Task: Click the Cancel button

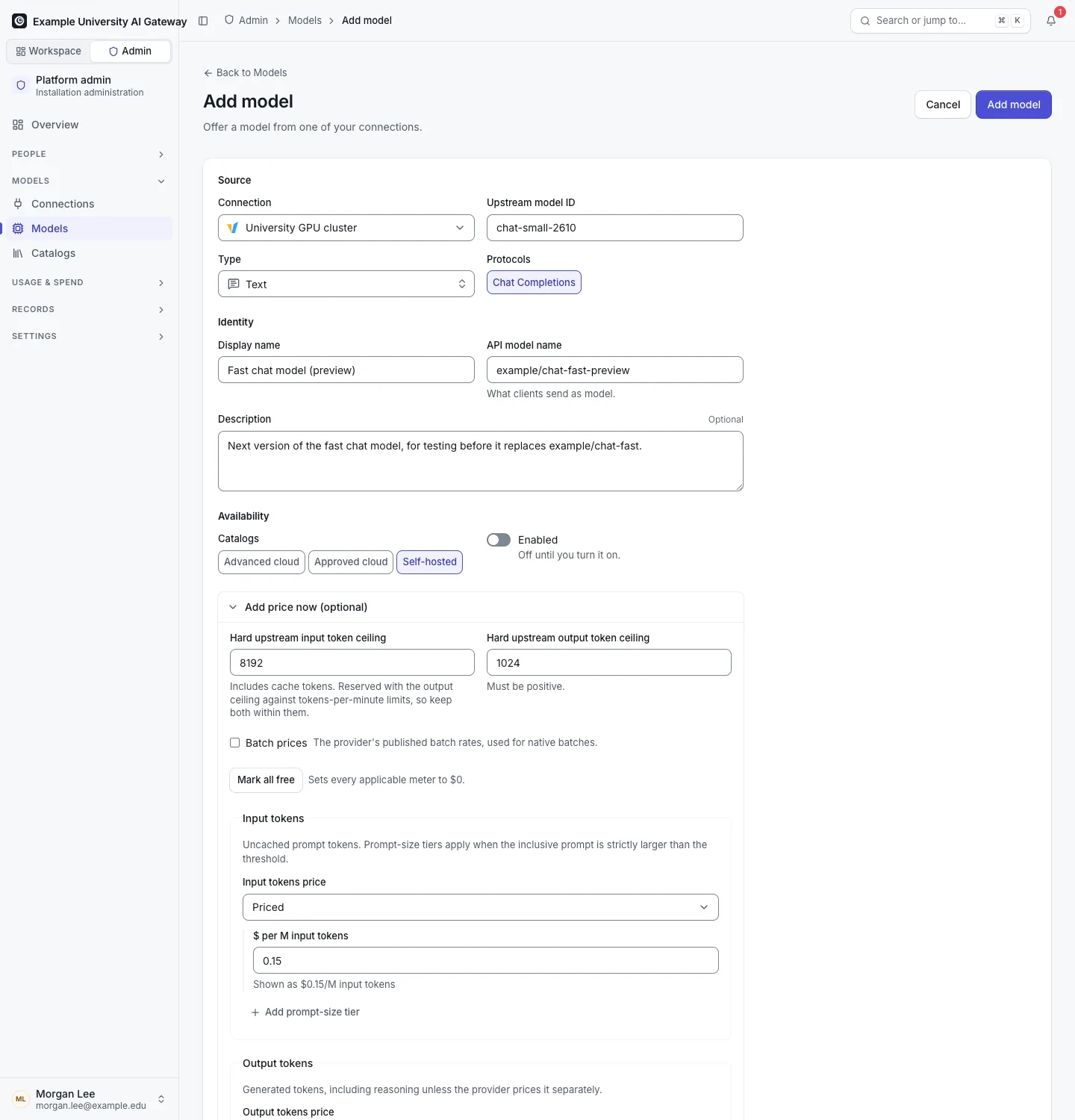Action: pos(943,105)
